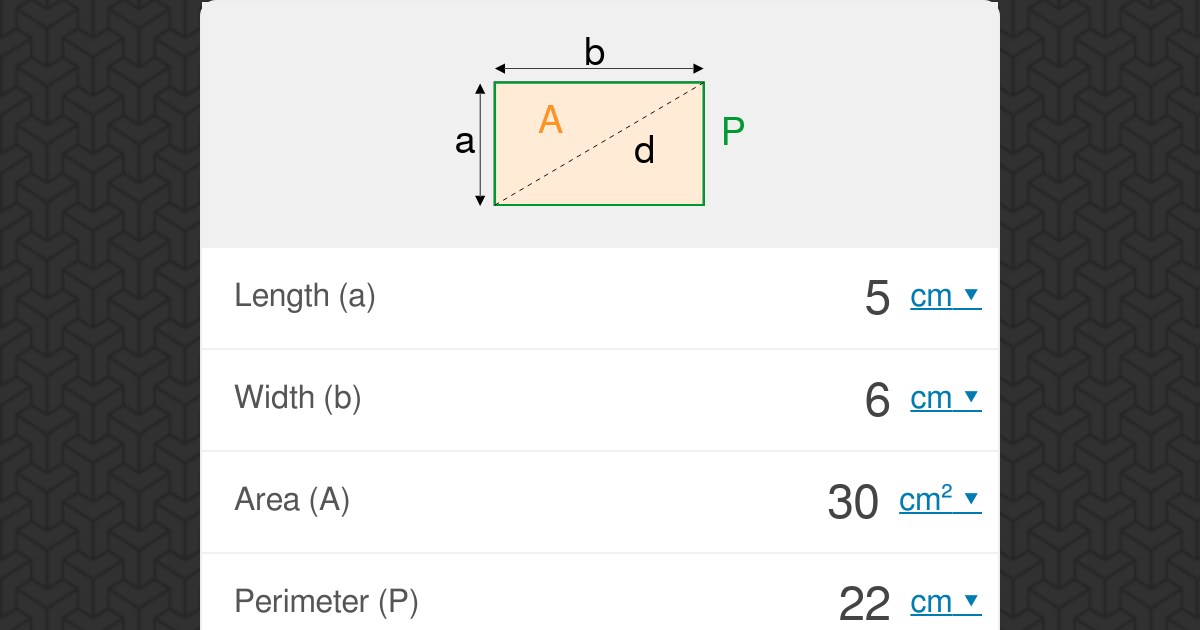1200x630 pixels.
Task: Open the Area cm² unit dropdown
Action: [x=940, y=499]
